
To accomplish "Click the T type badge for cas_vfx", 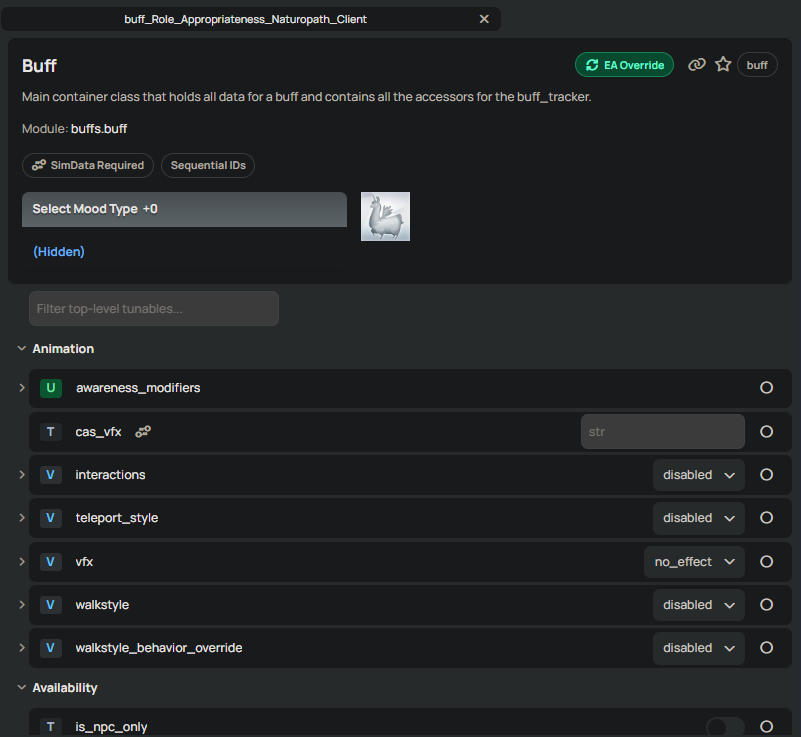I will point(51,432).
